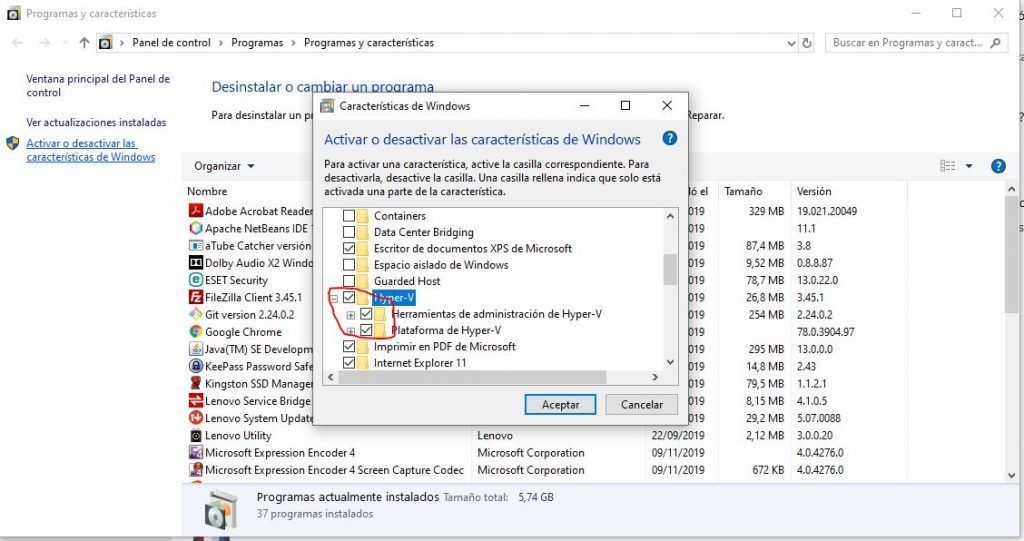The height and width of the screenshot is (541, 1024).
Task: Sort by the Versión column header
Action: point(814,191)
